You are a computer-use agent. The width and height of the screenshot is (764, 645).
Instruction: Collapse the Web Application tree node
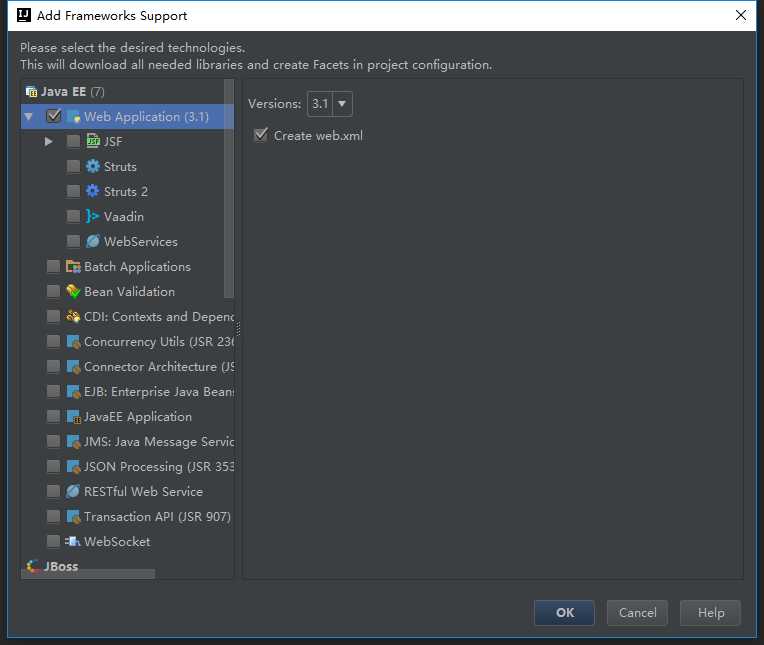(x=29, y=117)
